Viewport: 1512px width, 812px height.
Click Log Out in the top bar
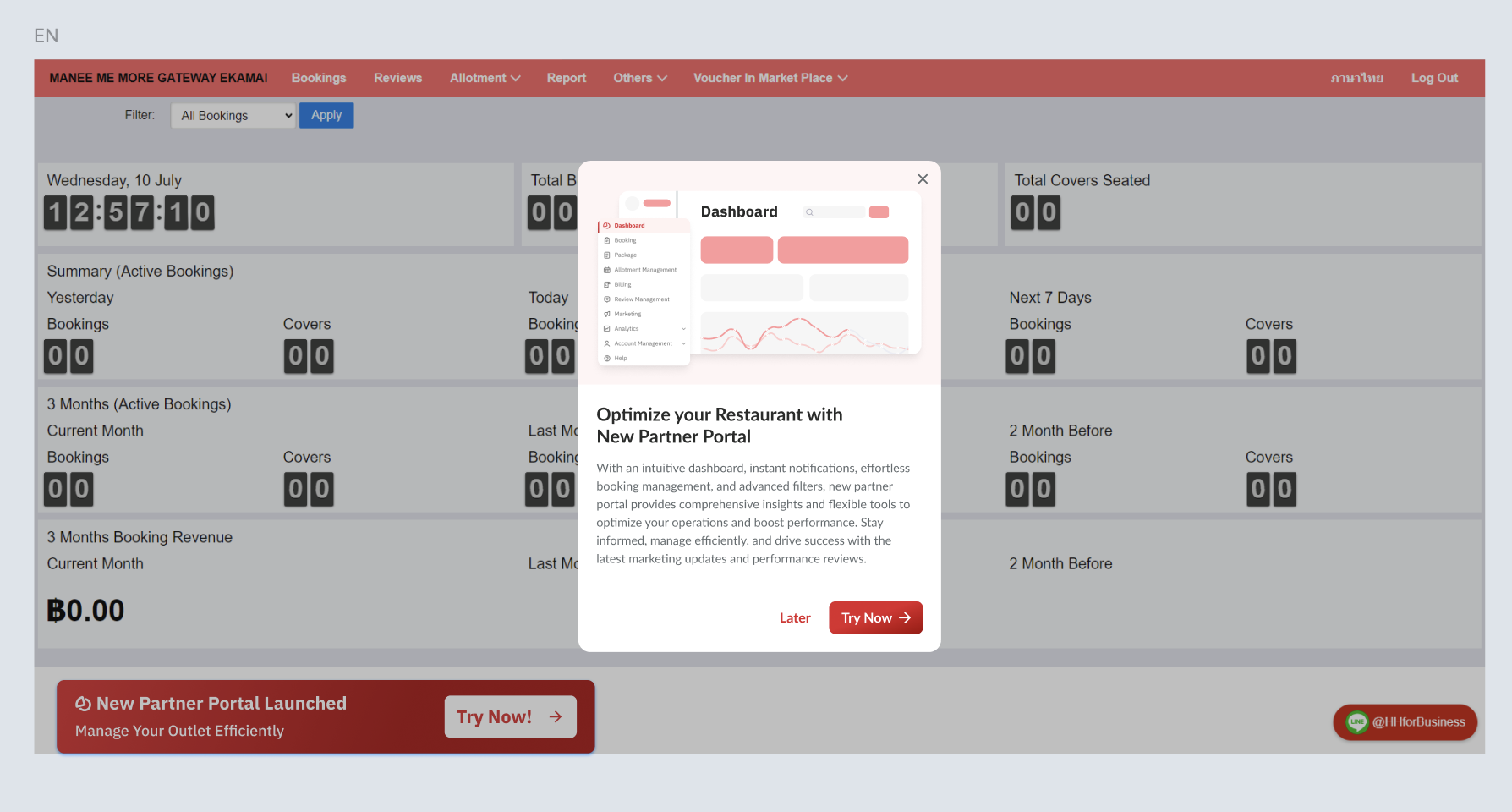click(x=1434, y=78)
